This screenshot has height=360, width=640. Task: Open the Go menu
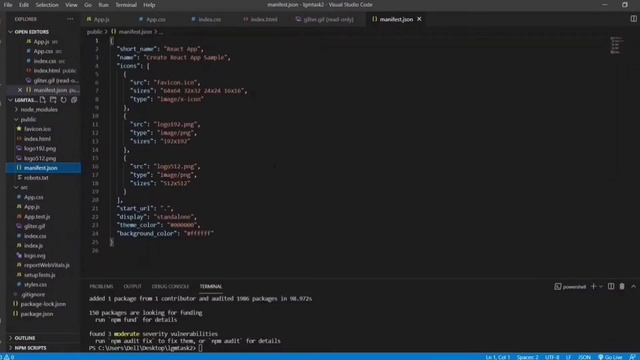[x=88, y=5]
